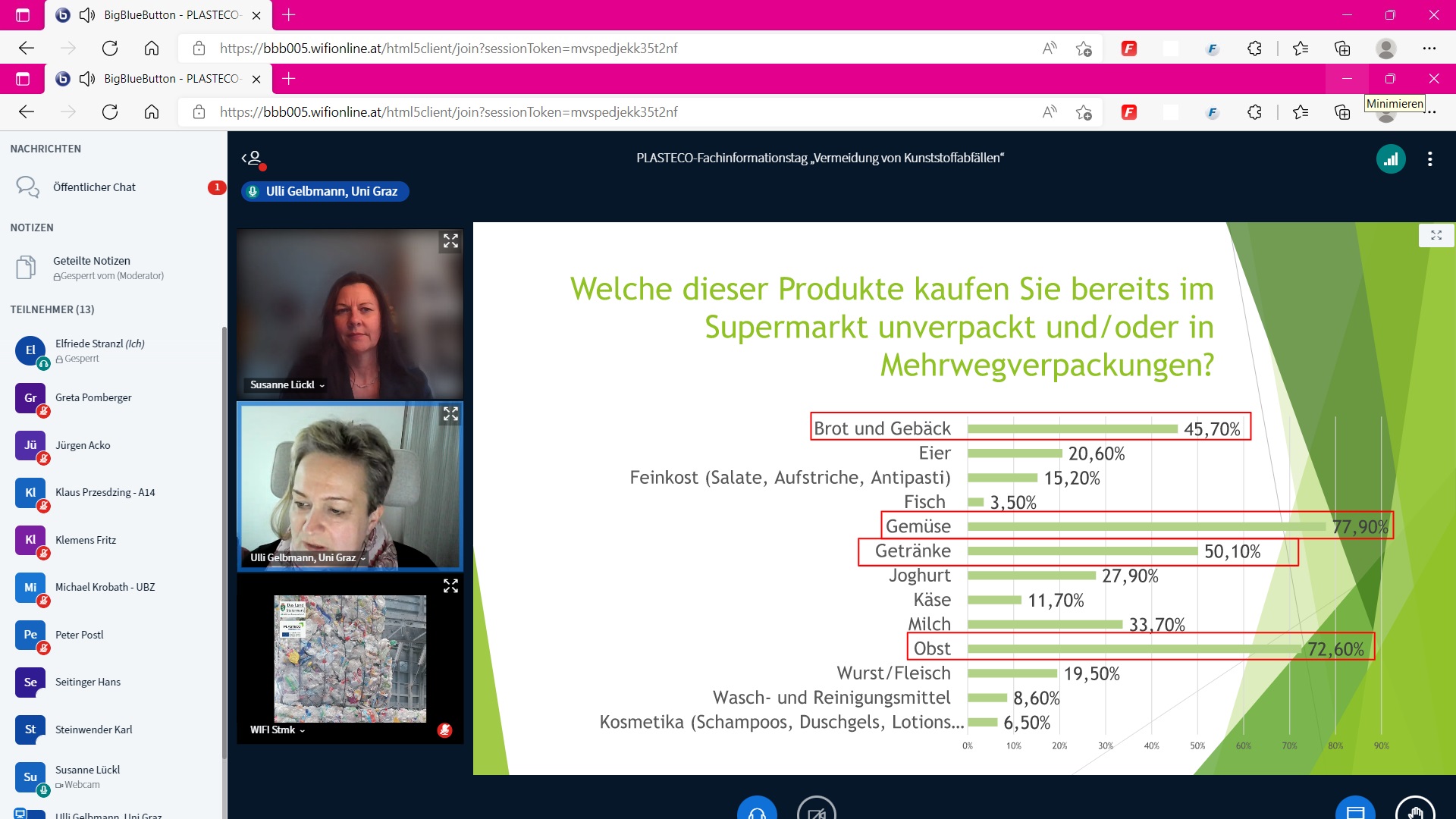Open tab actions menu in front window
The height and width of the screenshot is (819, 1456).
click(x=23, y=79)
